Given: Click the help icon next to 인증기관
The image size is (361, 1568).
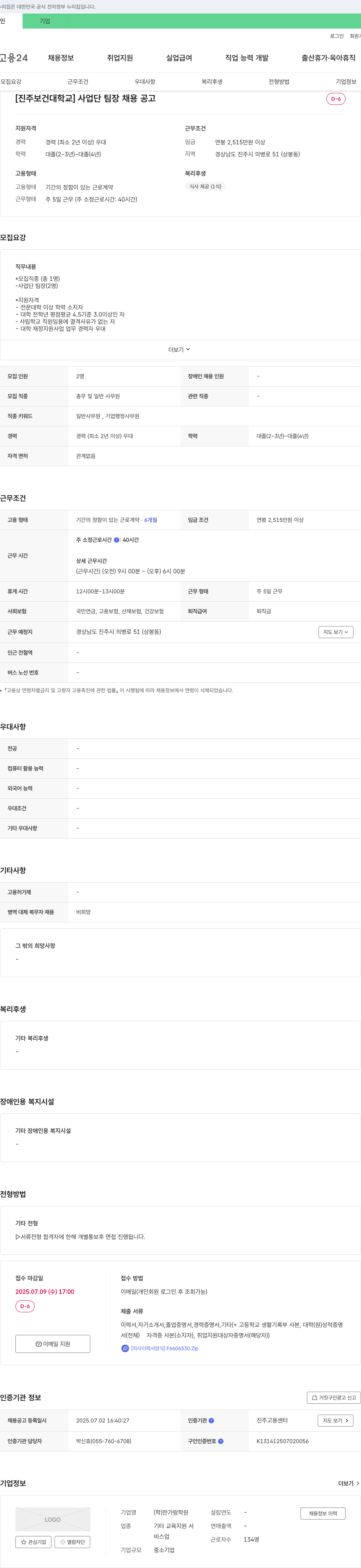Looking at the screenshot, I should point(211,1421).
